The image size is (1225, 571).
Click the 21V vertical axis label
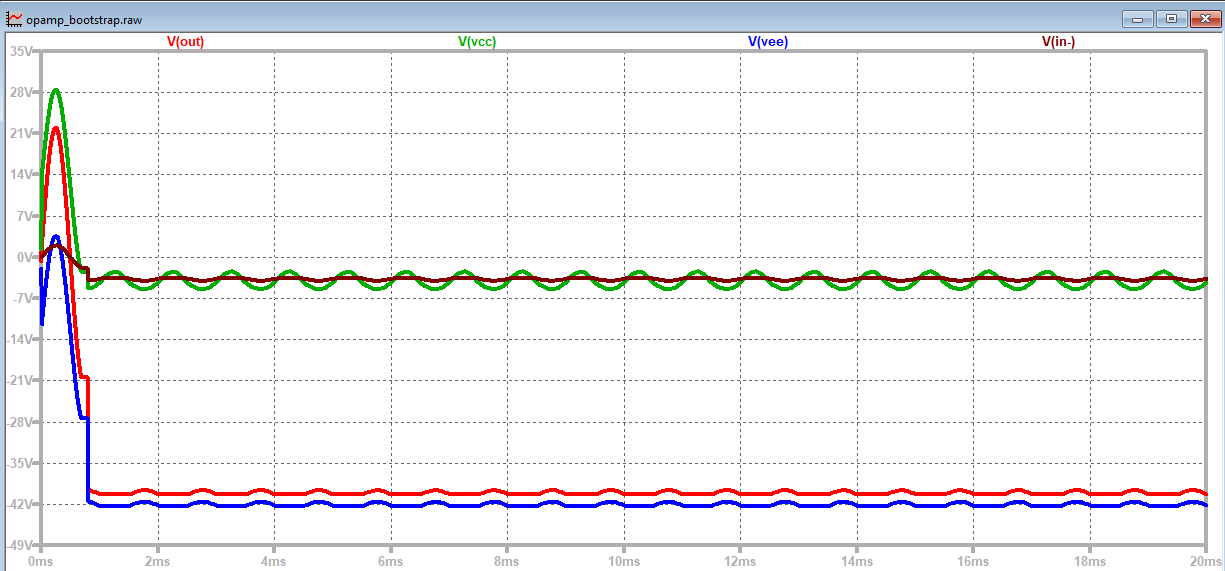21,133
